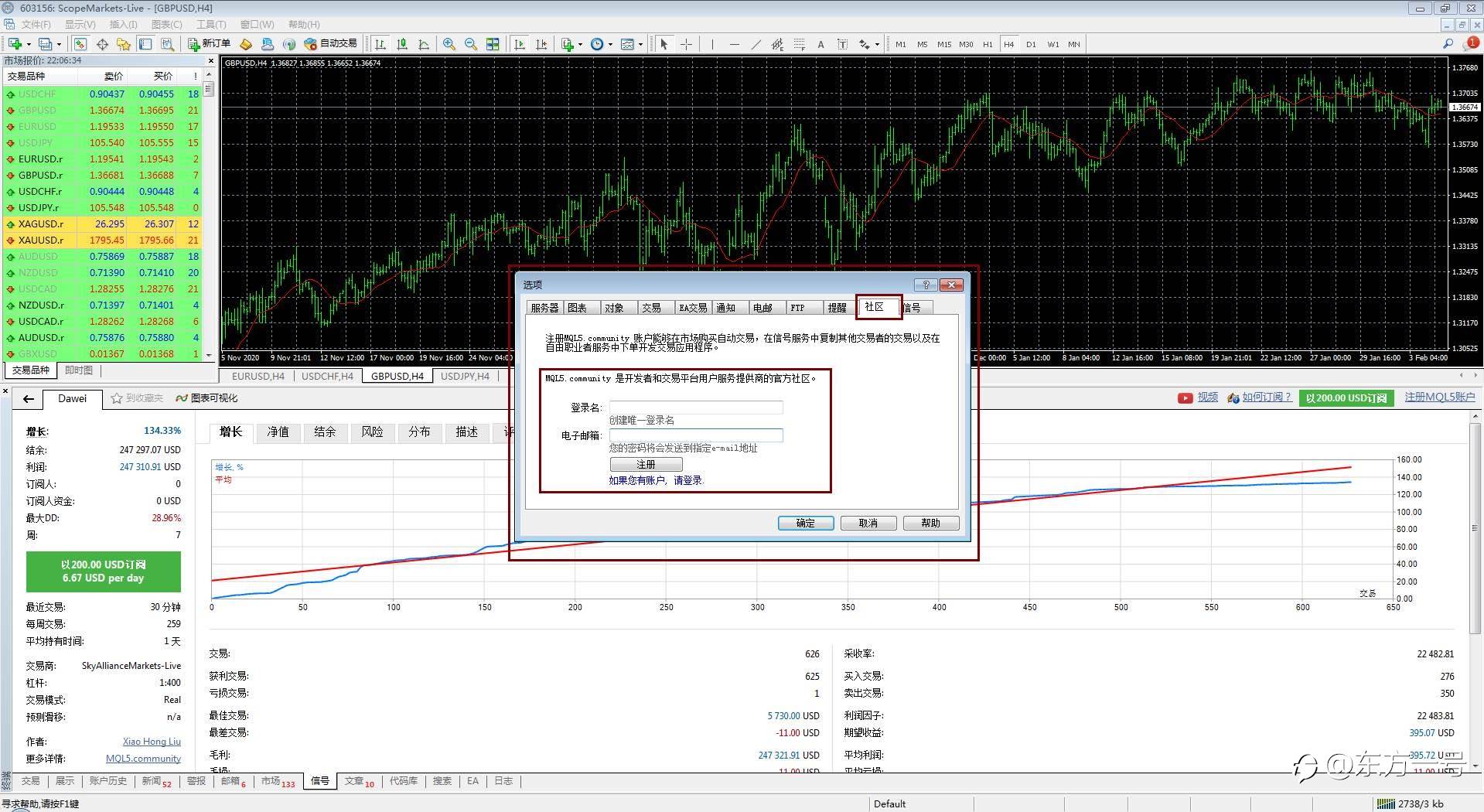Switch timeframe to MN
1484x812 pixels.
[1074, 44]
